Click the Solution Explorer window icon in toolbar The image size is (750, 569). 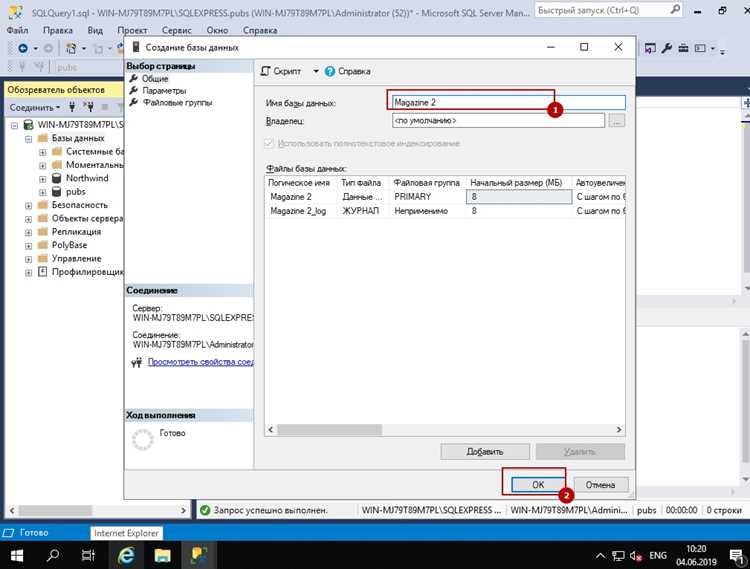pyautogui.click(x=650, y=48)
